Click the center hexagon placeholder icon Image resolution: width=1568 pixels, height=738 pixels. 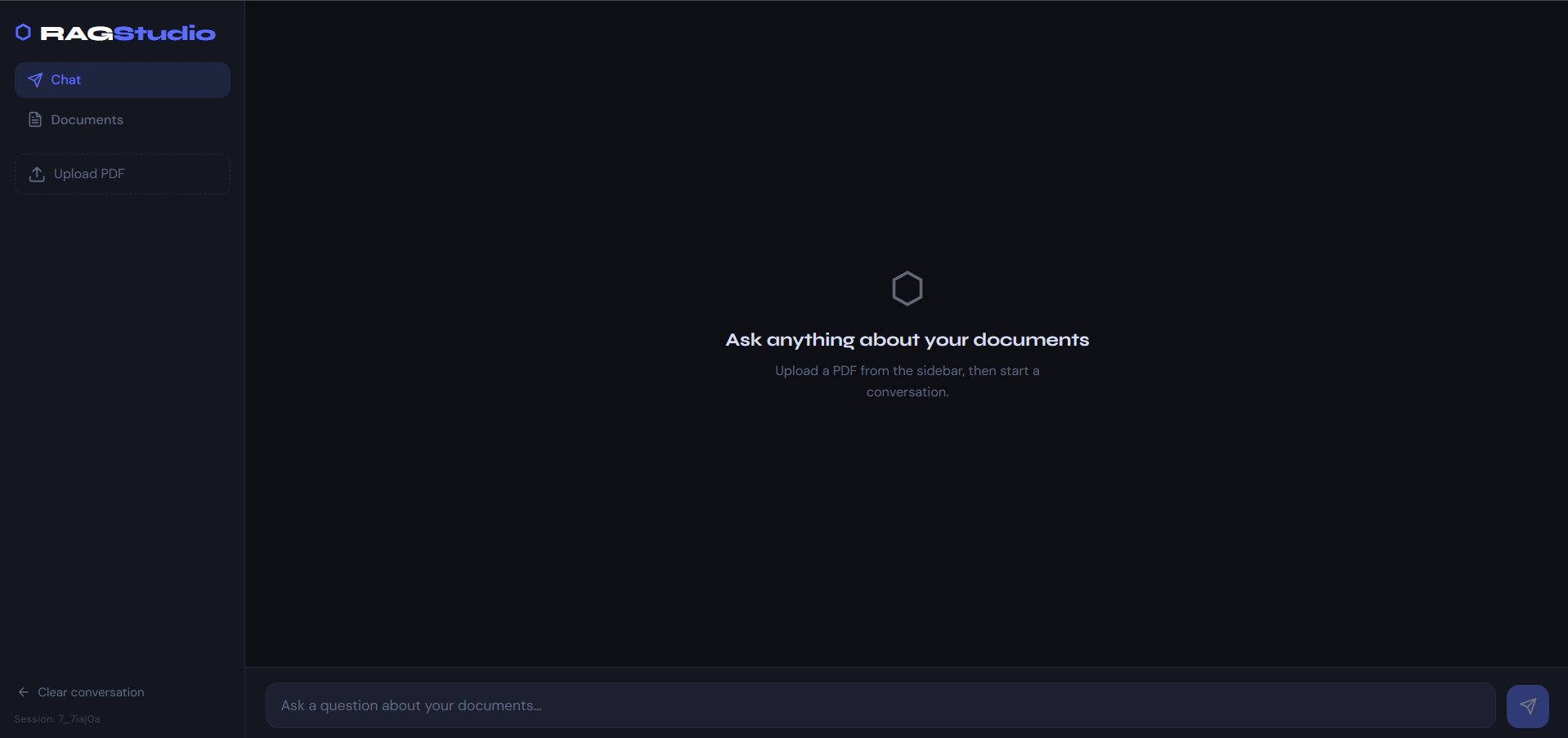[907, 288]
